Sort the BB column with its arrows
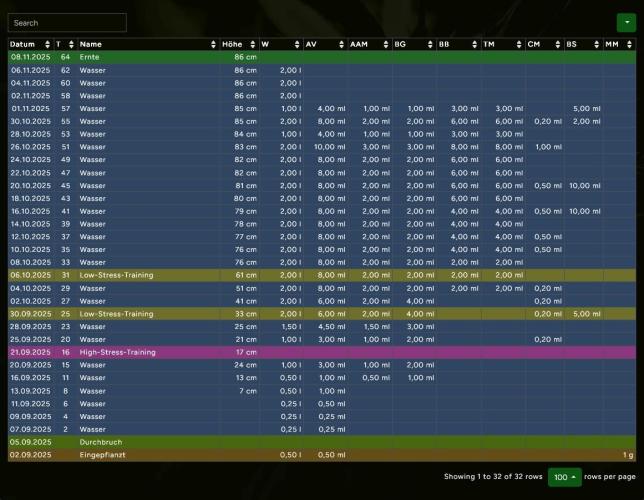Screen dimensions: 644x500 pos(473,45)
